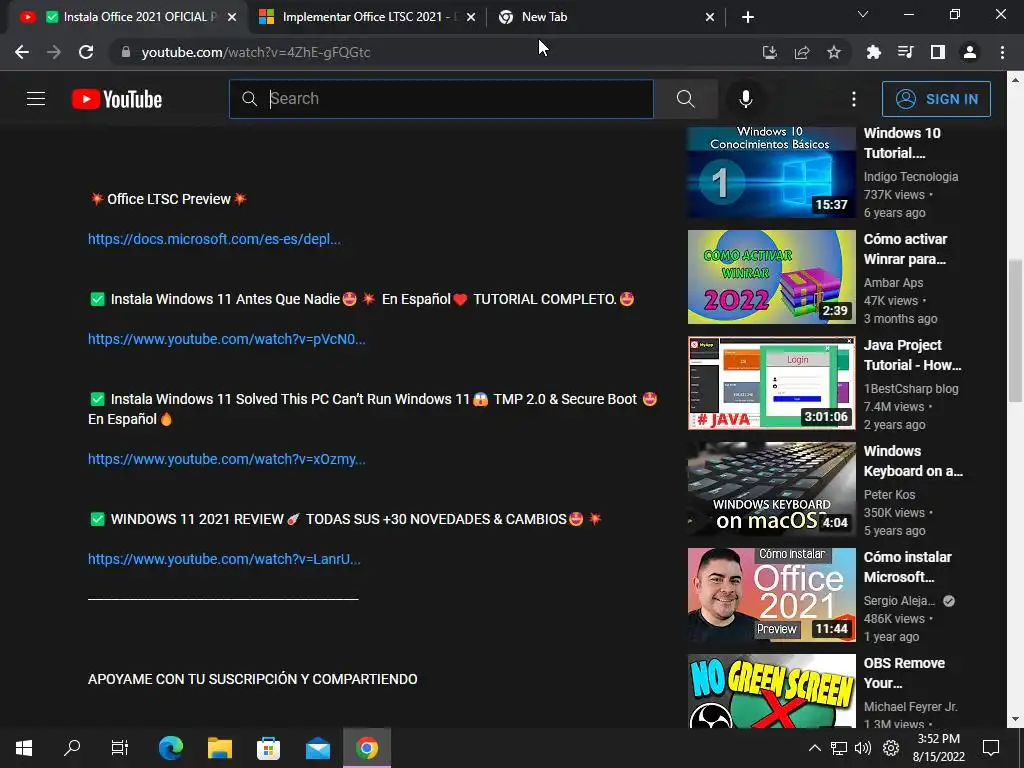Go back with browser back arrow
This screenshot has width=1024, height=768.
pyautogui.click(x=22, y=52)
